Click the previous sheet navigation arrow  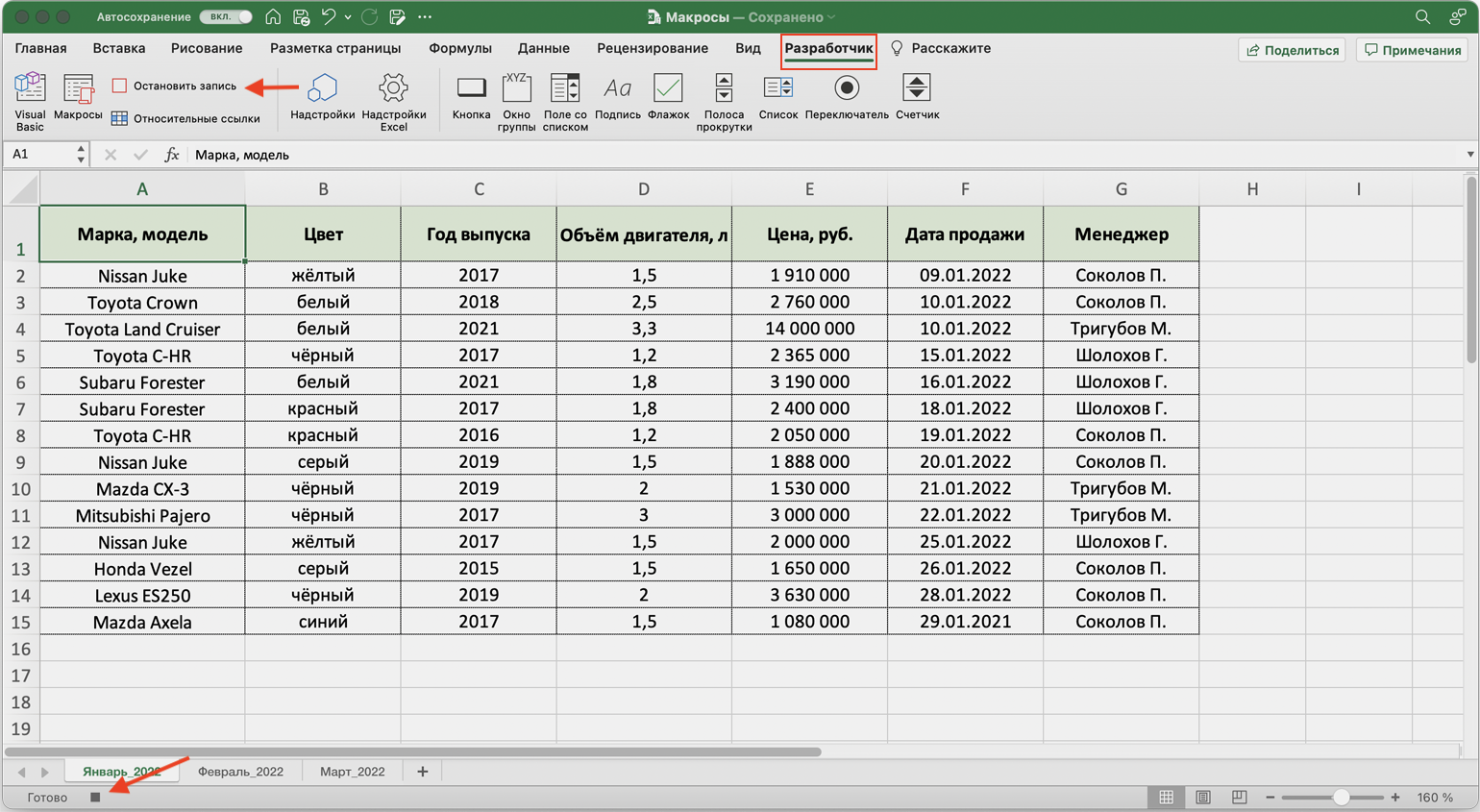(21, 772)
